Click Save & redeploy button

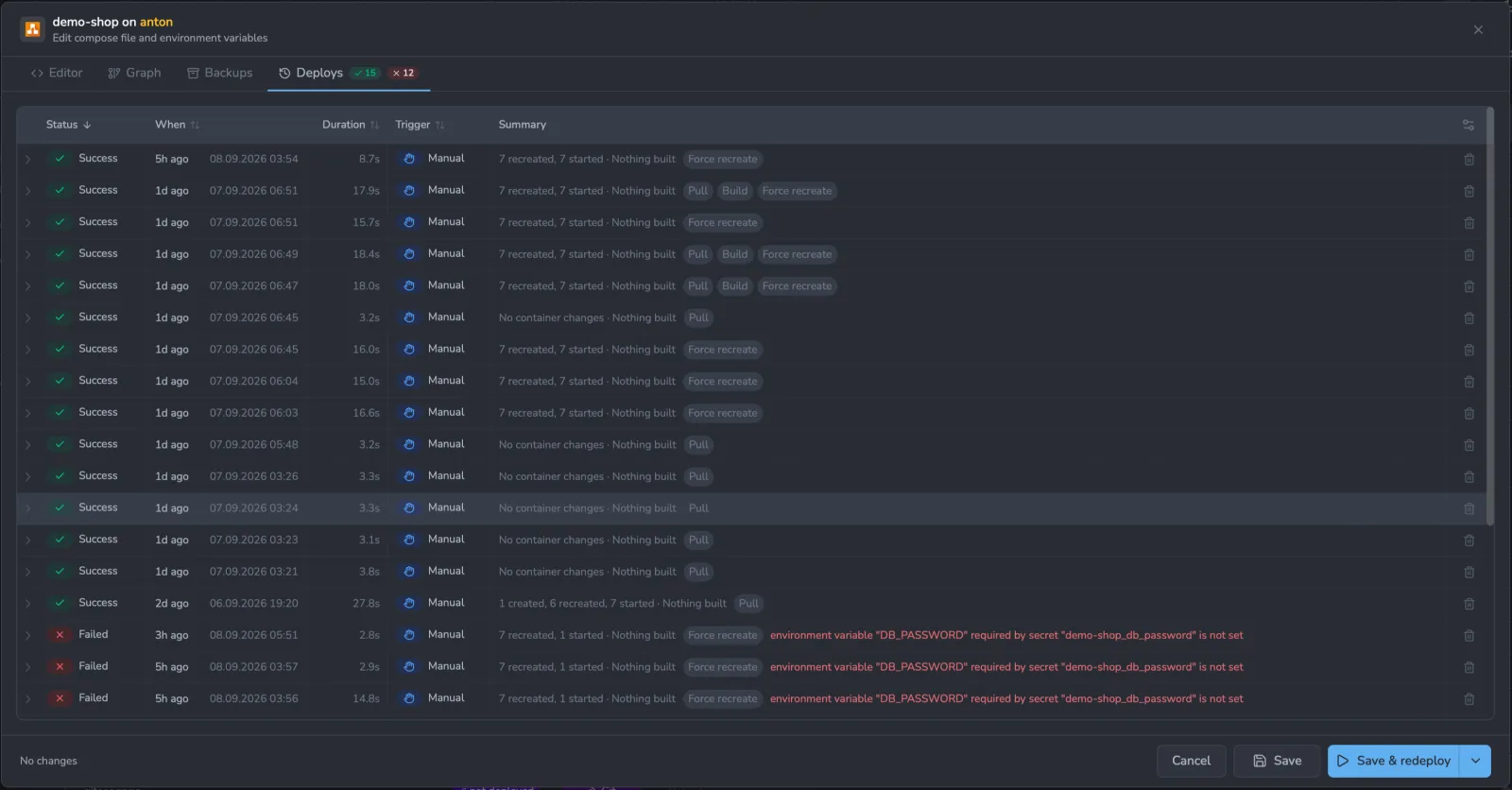1394,761
